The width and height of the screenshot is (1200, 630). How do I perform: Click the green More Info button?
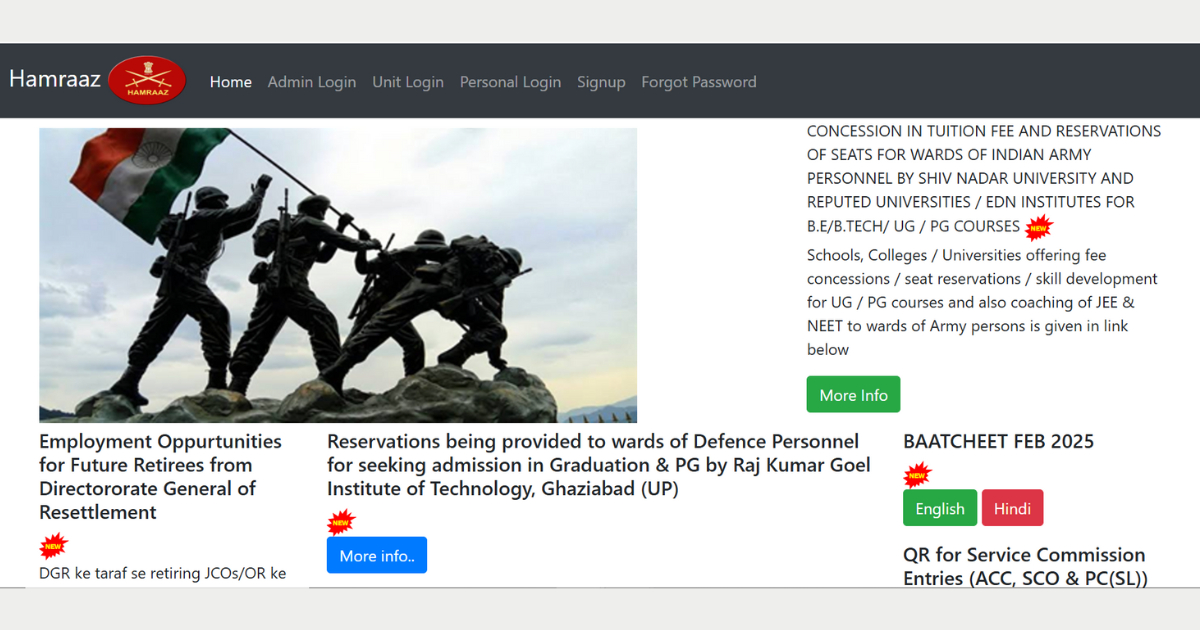pyautogui.click(x=854, y=395)
